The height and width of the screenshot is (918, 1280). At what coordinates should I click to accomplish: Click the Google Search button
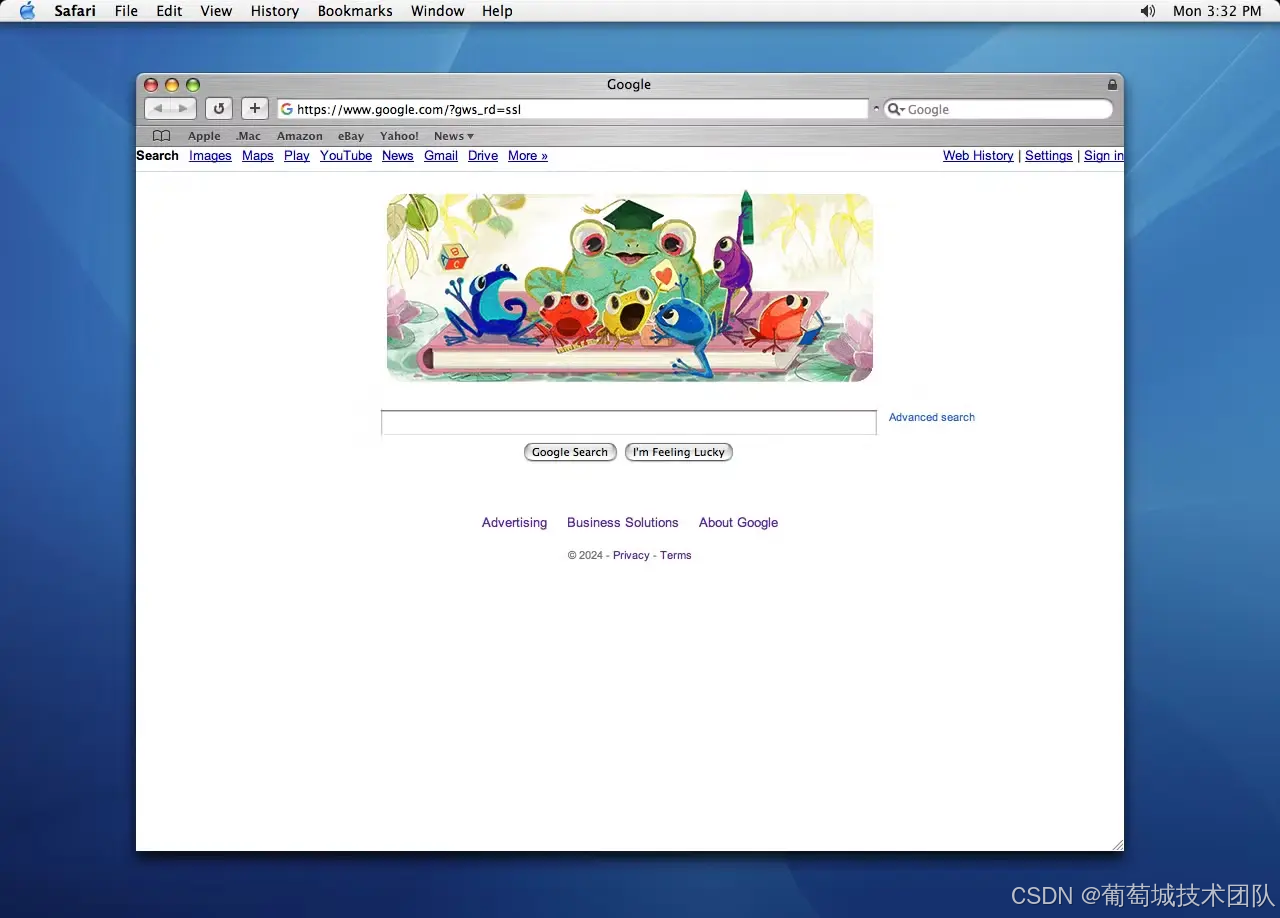pyautogui.click(x=570, y=452)
